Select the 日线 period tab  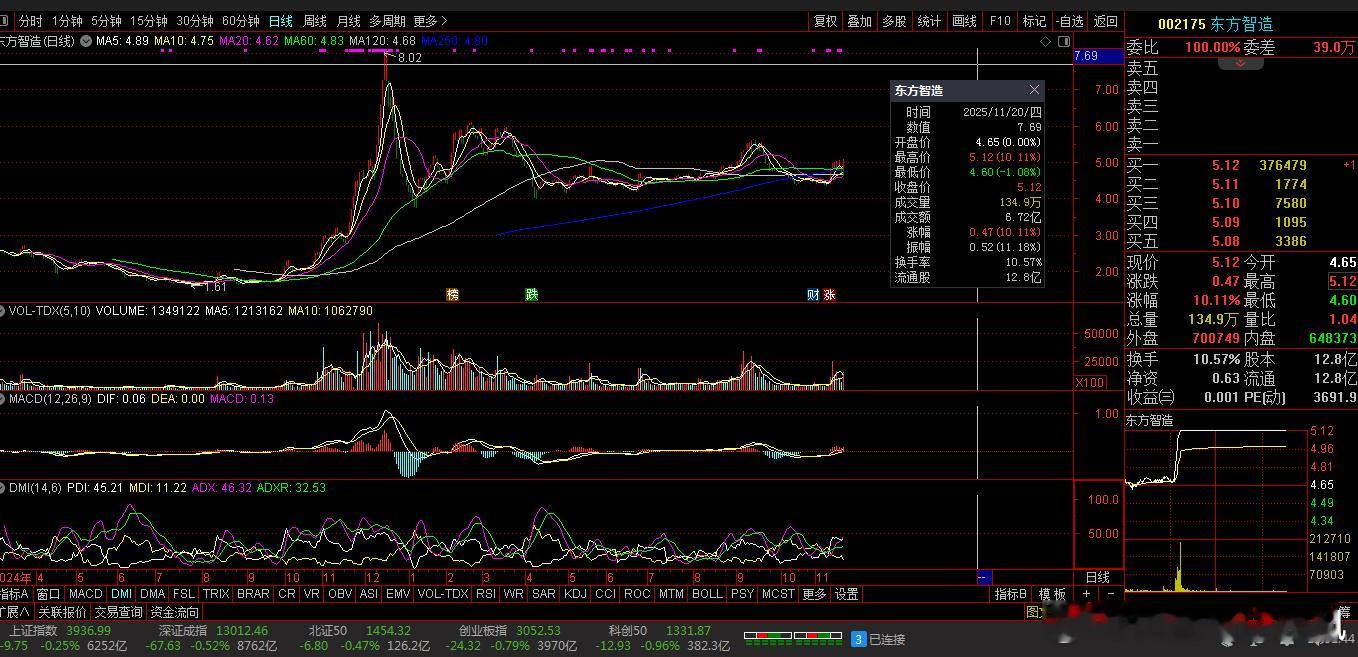pos(281,20)
